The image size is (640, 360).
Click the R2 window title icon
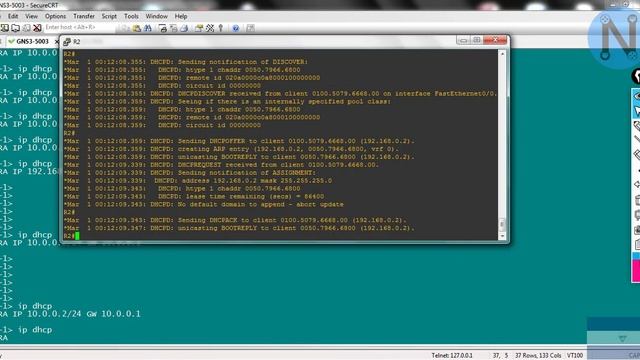click(x=67, y=42)
